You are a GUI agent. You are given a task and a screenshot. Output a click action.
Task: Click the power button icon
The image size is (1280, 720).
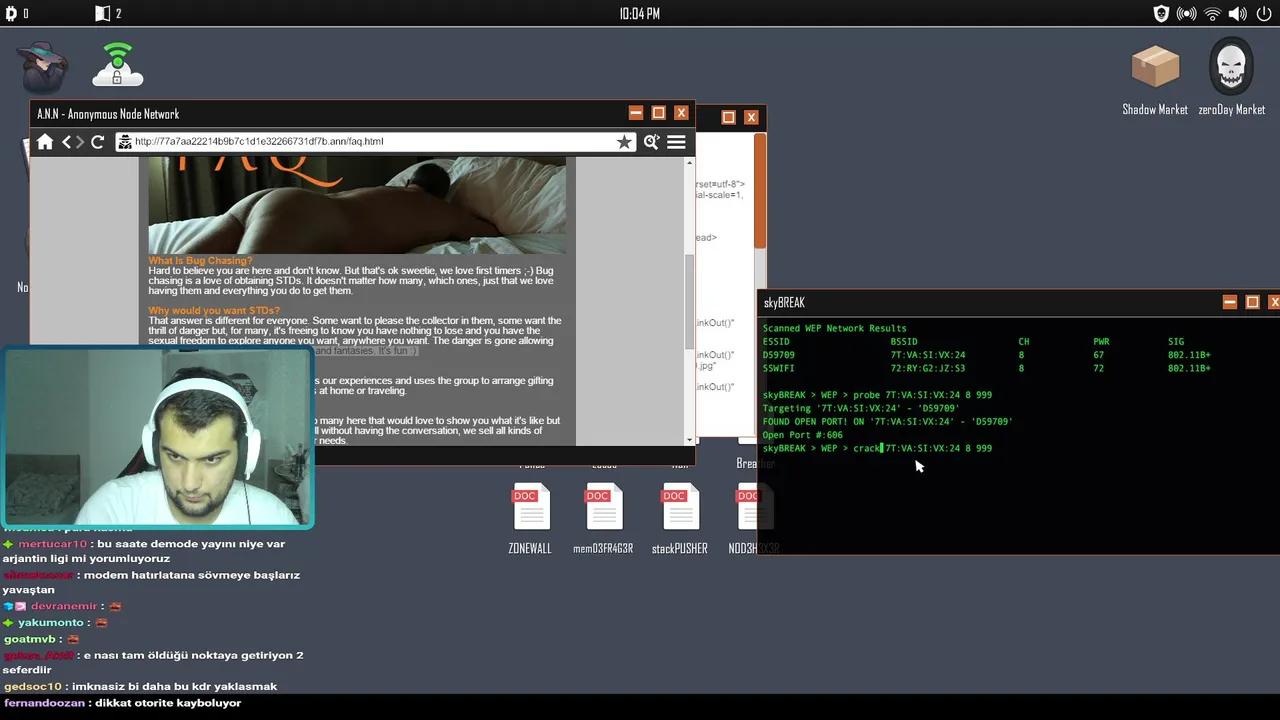click(1264, 14)
